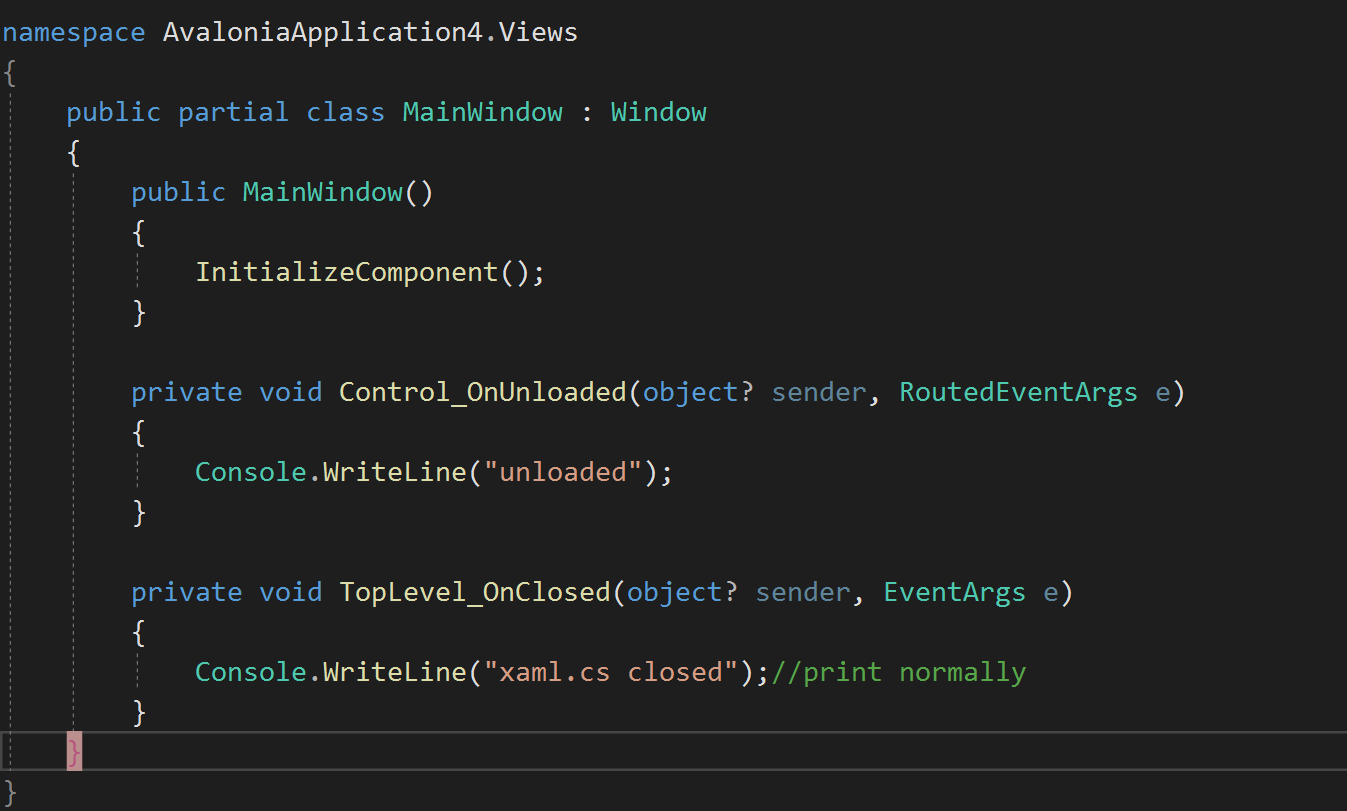Click the namespace keyword on line one
1347x811 pixels.
(x=72, y=31)
